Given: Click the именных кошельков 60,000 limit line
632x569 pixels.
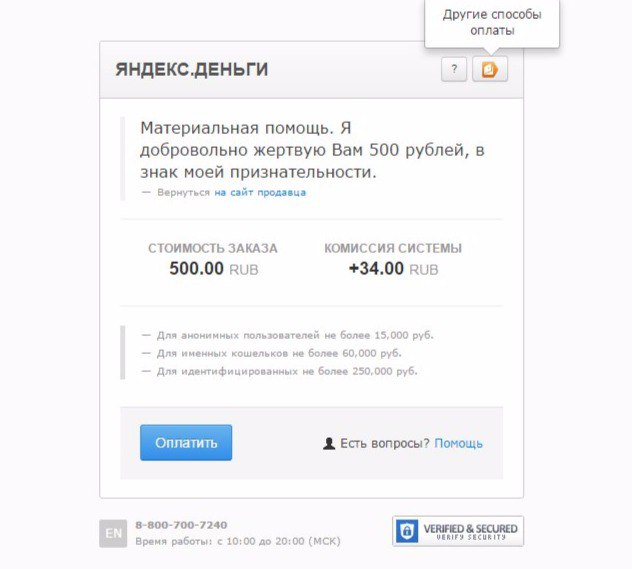Looking at the screenshot, I should (272, 353).
